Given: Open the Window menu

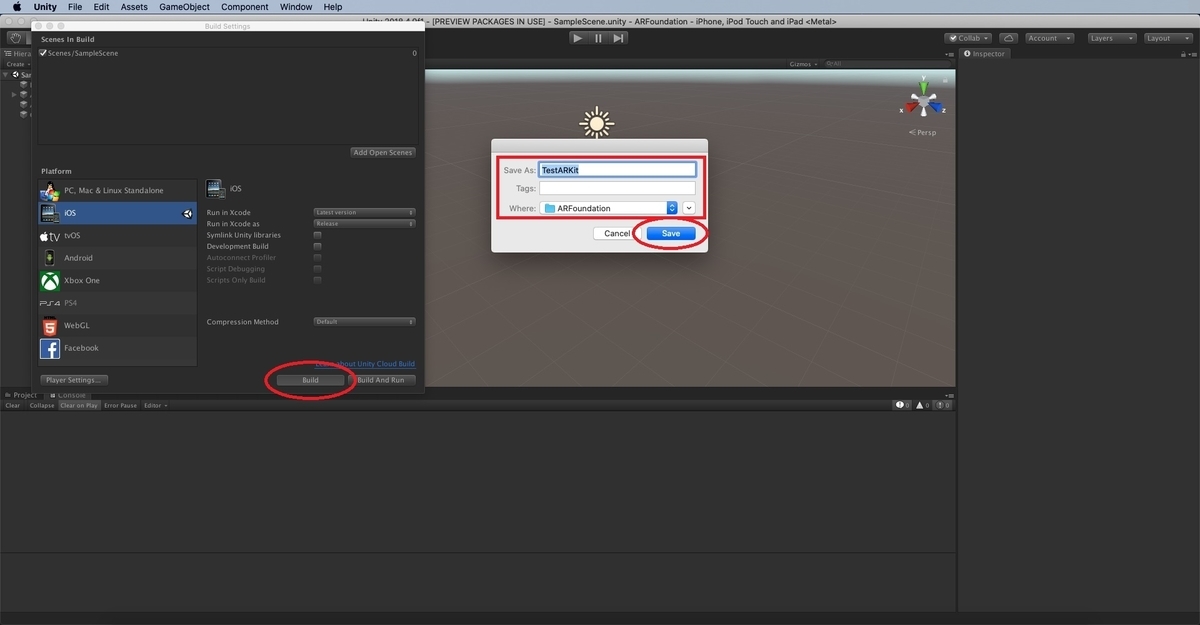Looking at the screenshot, I should 296,7.
